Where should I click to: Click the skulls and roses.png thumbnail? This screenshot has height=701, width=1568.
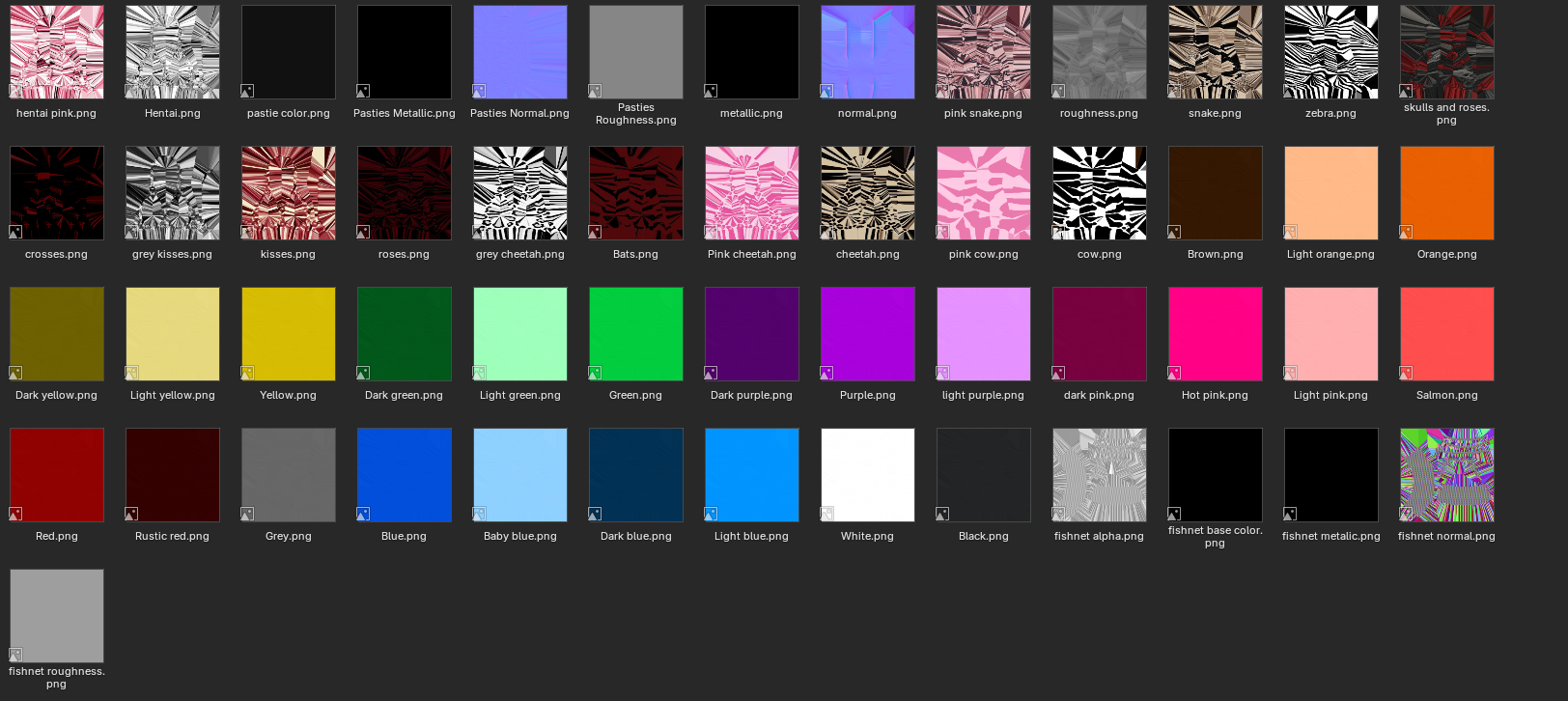click(x=1447, y=52)
